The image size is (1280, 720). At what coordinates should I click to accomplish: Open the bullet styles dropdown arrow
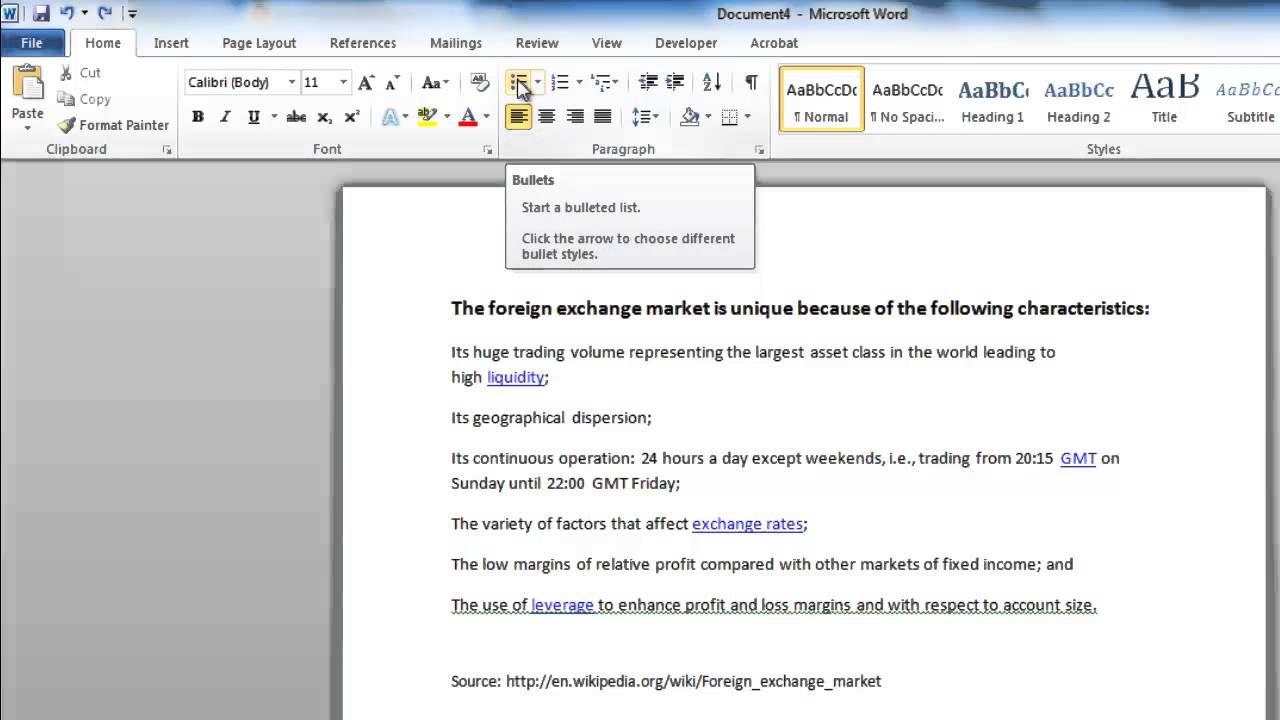(538, 83)
